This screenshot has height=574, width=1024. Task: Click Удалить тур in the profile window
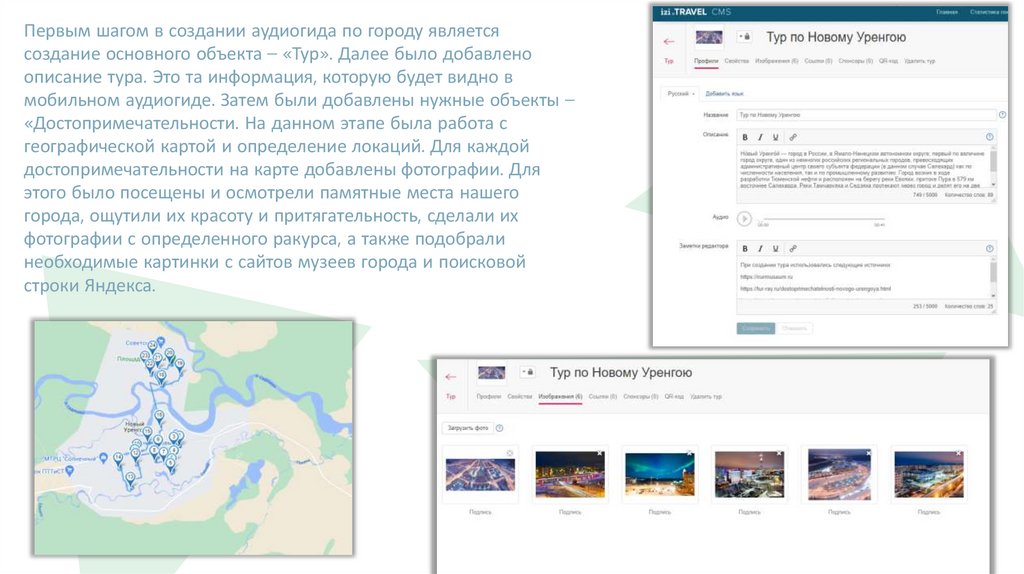tap(920, 61)
